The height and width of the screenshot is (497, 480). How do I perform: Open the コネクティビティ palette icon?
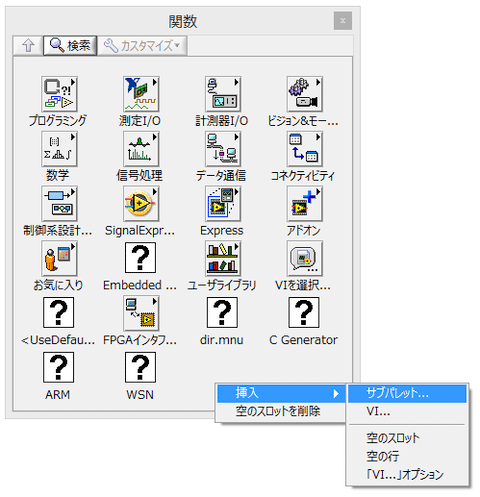click(x=305, y=149)
